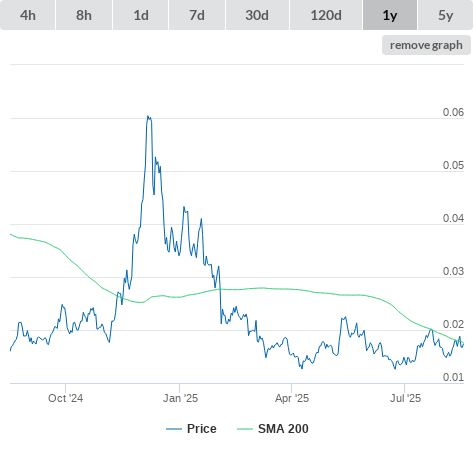Choose the 7d time range

[x=197, y=15]
